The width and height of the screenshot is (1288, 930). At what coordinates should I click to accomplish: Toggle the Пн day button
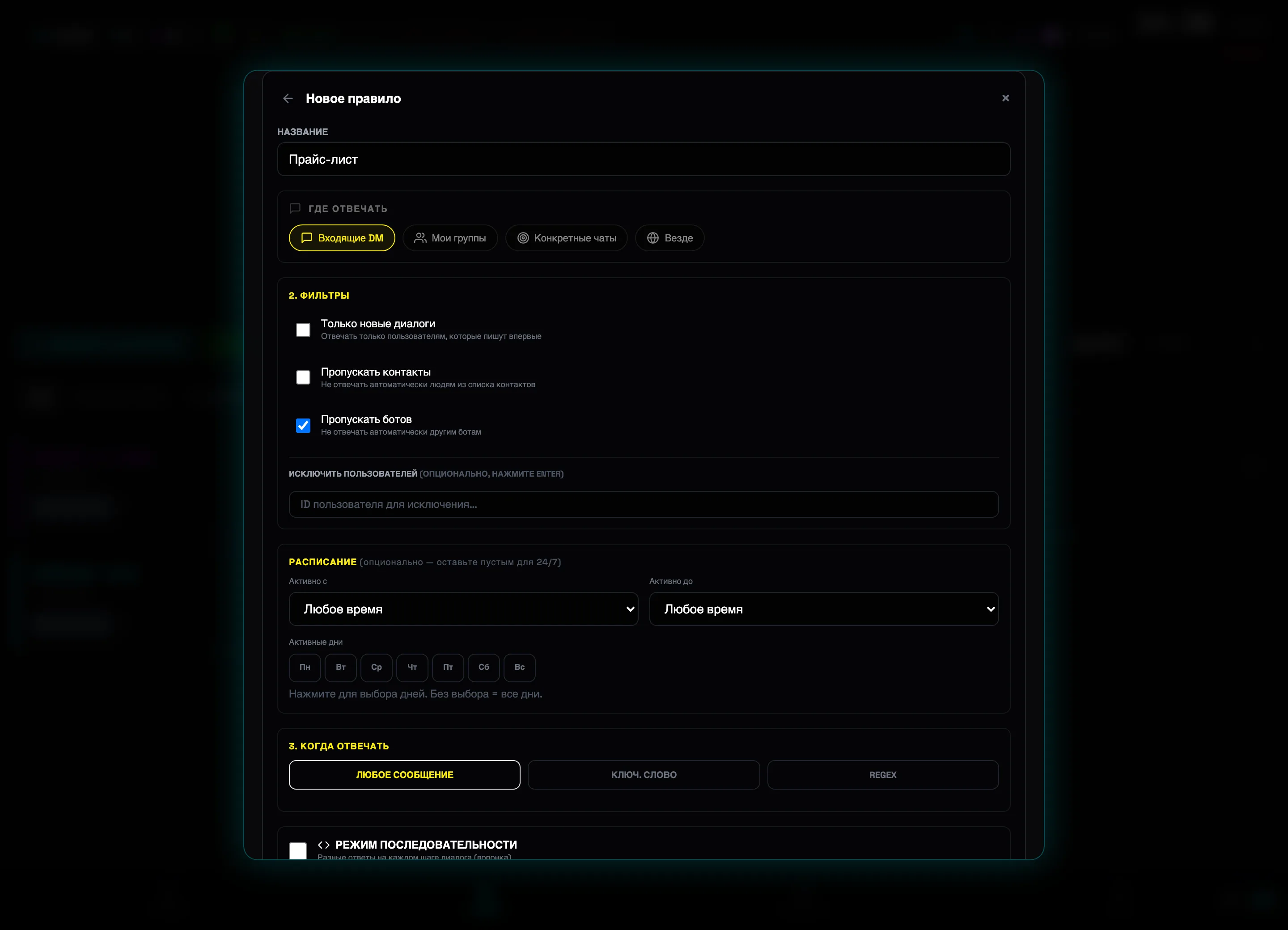(305, 668)
